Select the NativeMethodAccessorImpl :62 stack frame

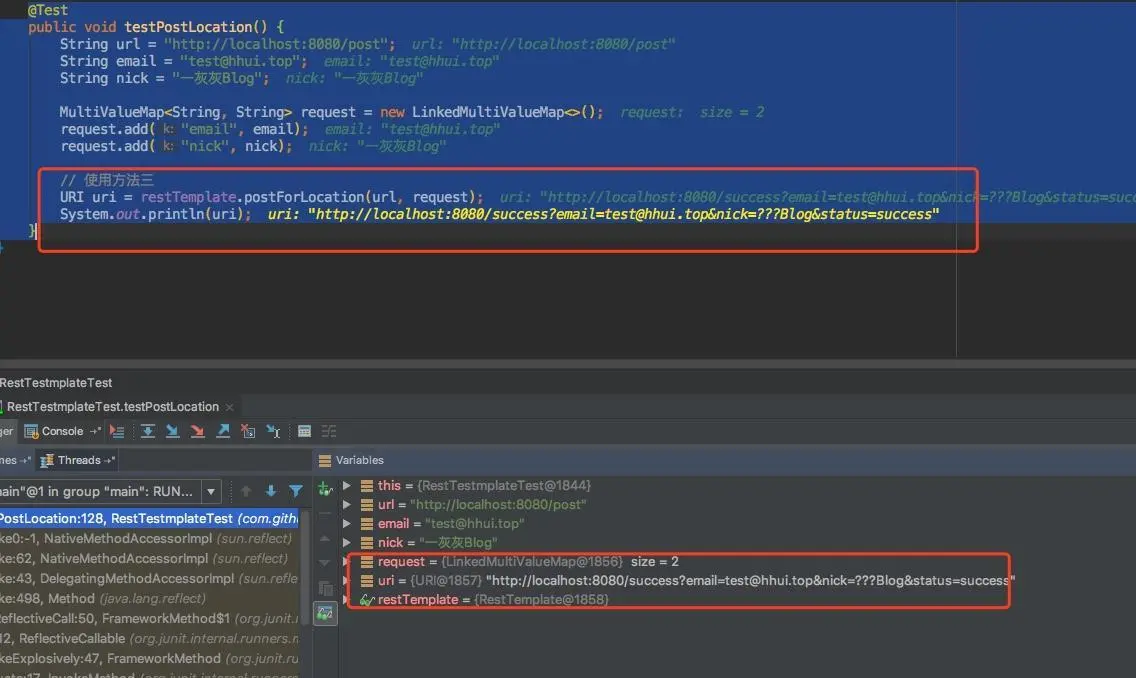149,558
